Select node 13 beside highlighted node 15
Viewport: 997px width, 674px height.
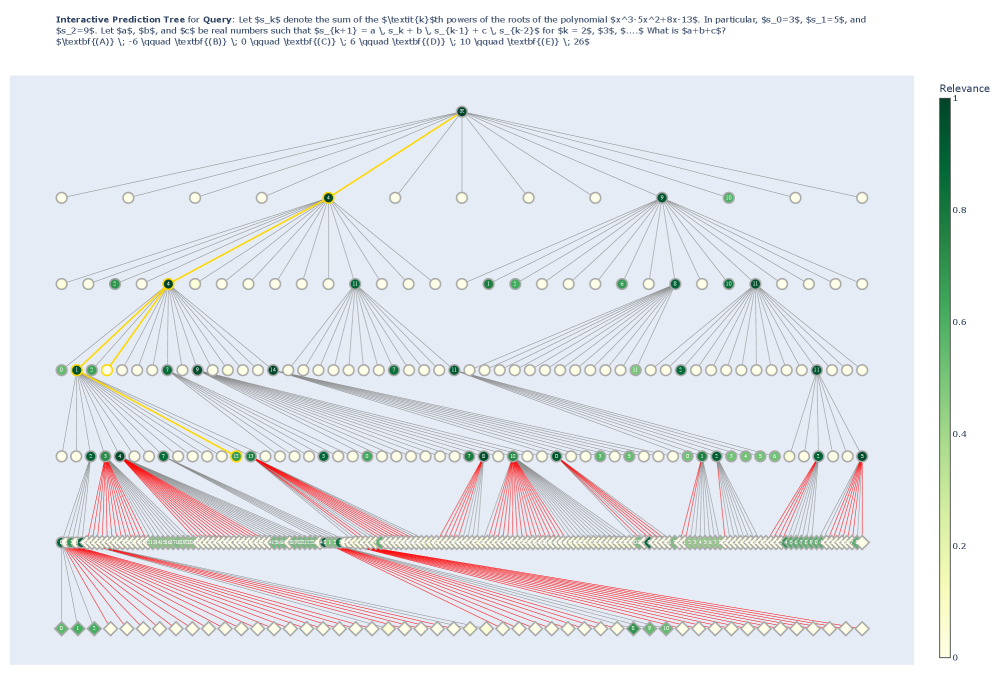pyautogui.click(x=251, y=457)
